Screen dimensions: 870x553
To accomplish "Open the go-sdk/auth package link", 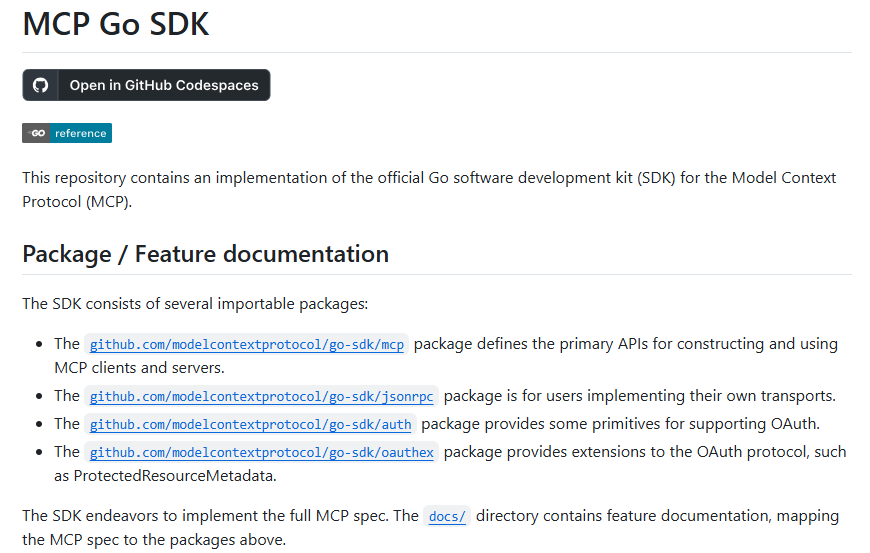I will click(250, 425).
